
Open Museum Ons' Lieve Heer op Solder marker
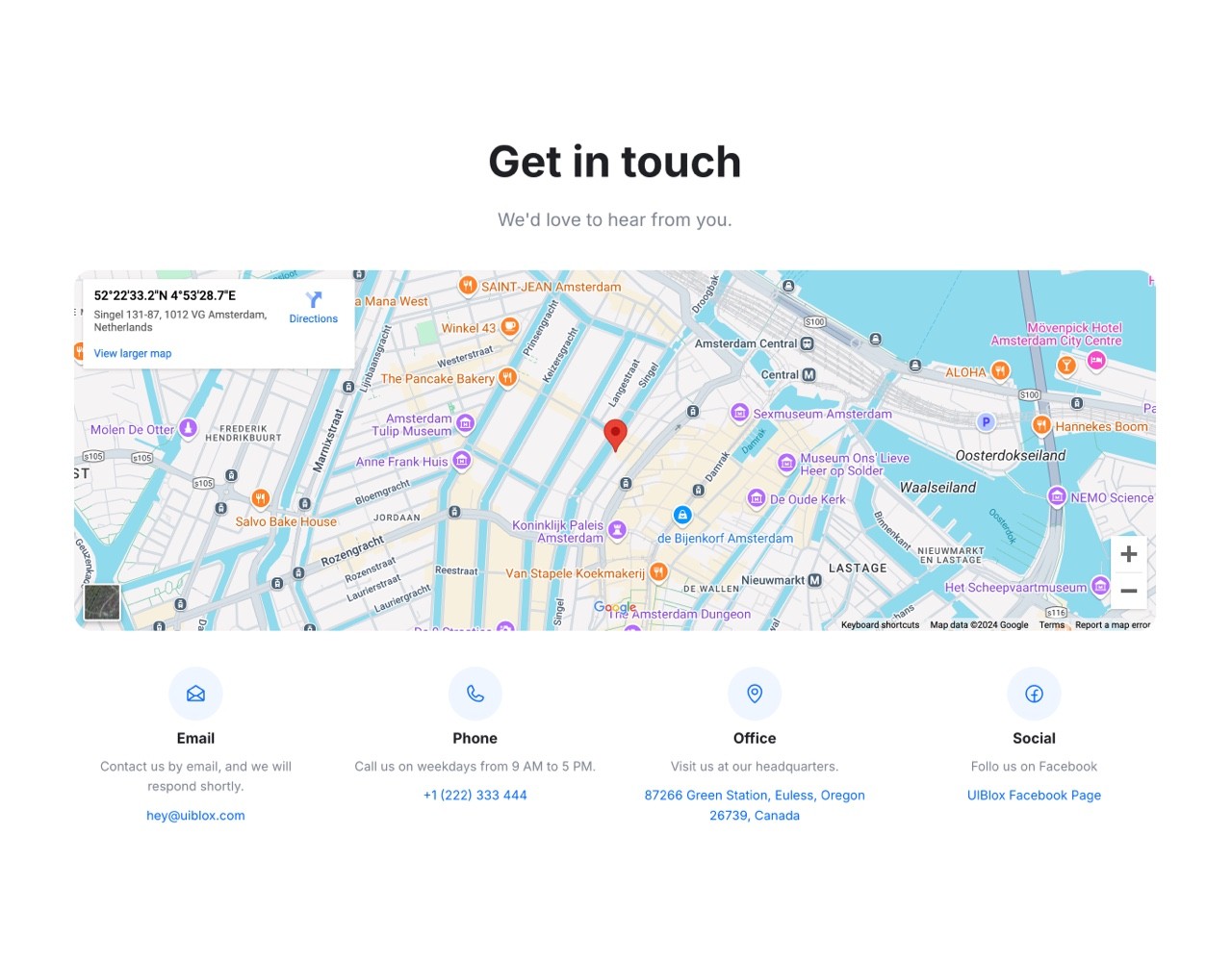(786, 463)
